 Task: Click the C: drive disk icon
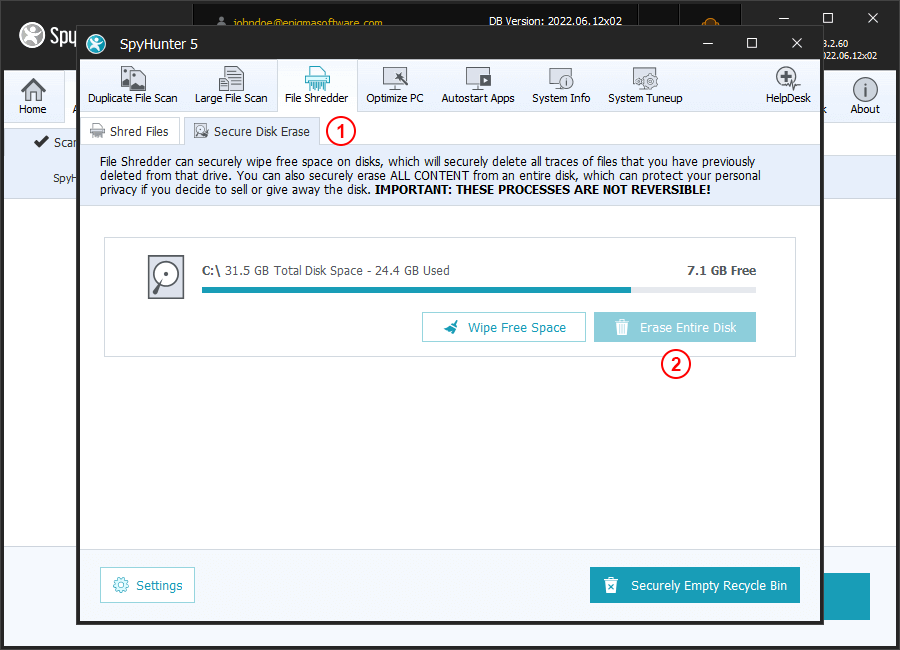[x=166, y=277]
